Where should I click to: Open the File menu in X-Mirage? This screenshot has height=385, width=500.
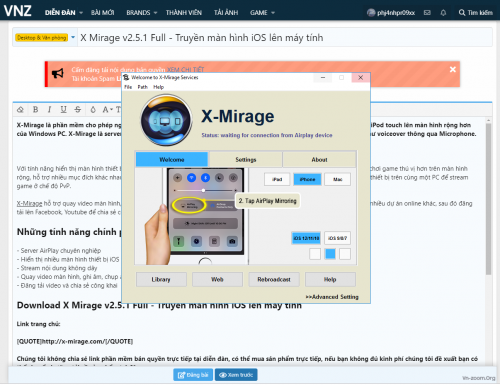(x=128, y=87)
